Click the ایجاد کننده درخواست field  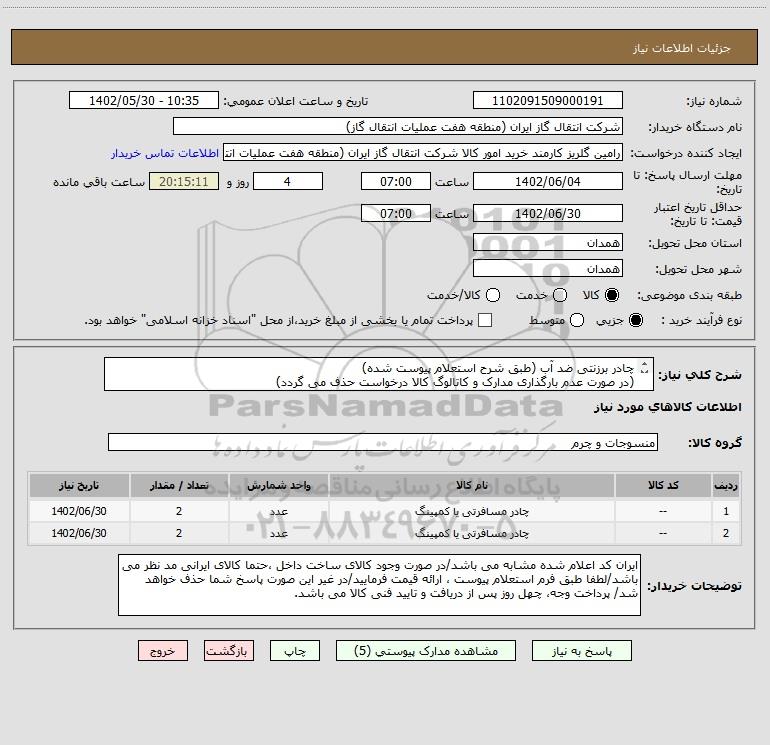pos(423,153)
